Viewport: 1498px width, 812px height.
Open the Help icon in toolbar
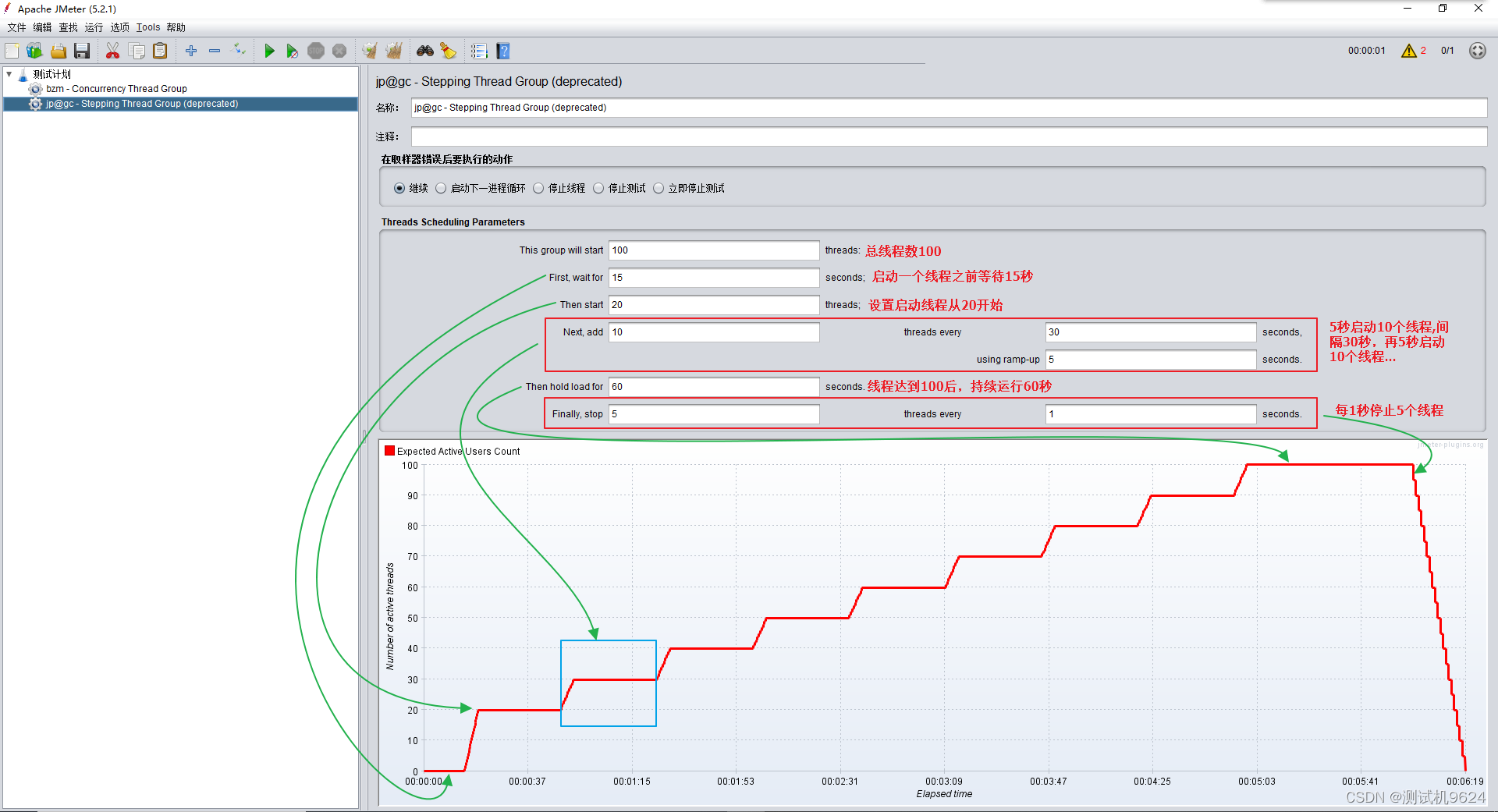[x=503, y=51]
